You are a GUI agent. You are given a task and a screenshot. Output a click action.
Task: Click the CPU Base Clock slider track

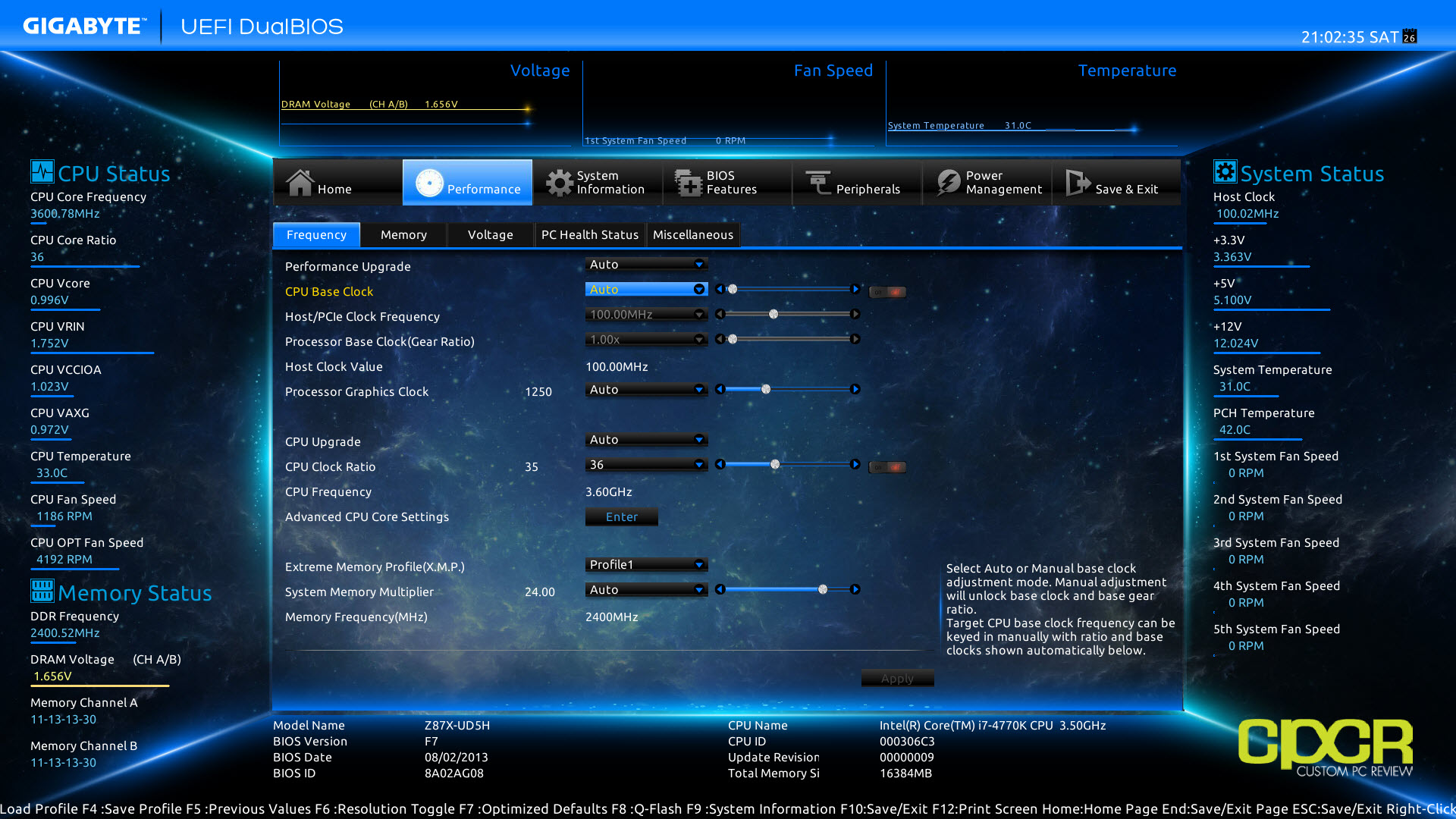point(787,289)
